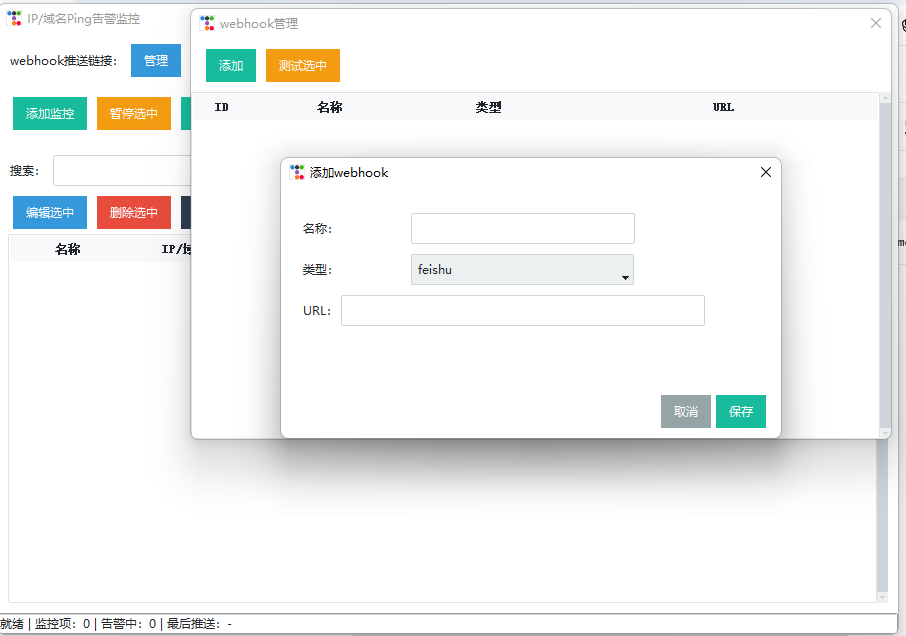Click the 添加监控 button
This screenshot has width=906, height=636.
pyautogui.click(x=50, y=114)
